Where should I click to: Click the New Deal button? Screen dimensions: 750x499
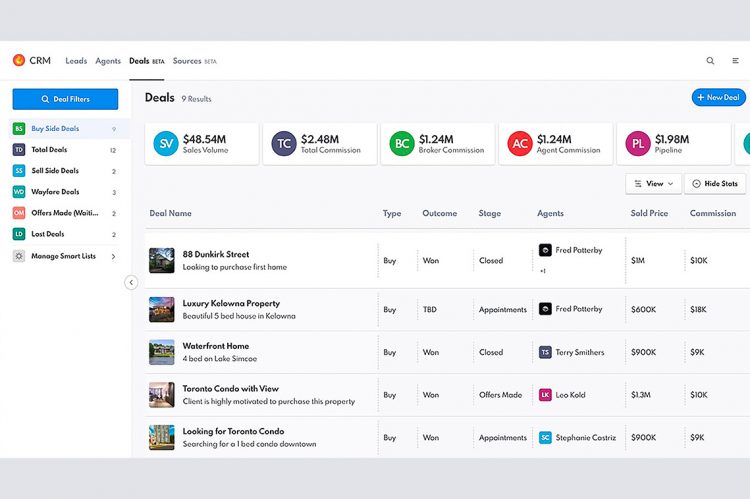(x=718, y=98)
